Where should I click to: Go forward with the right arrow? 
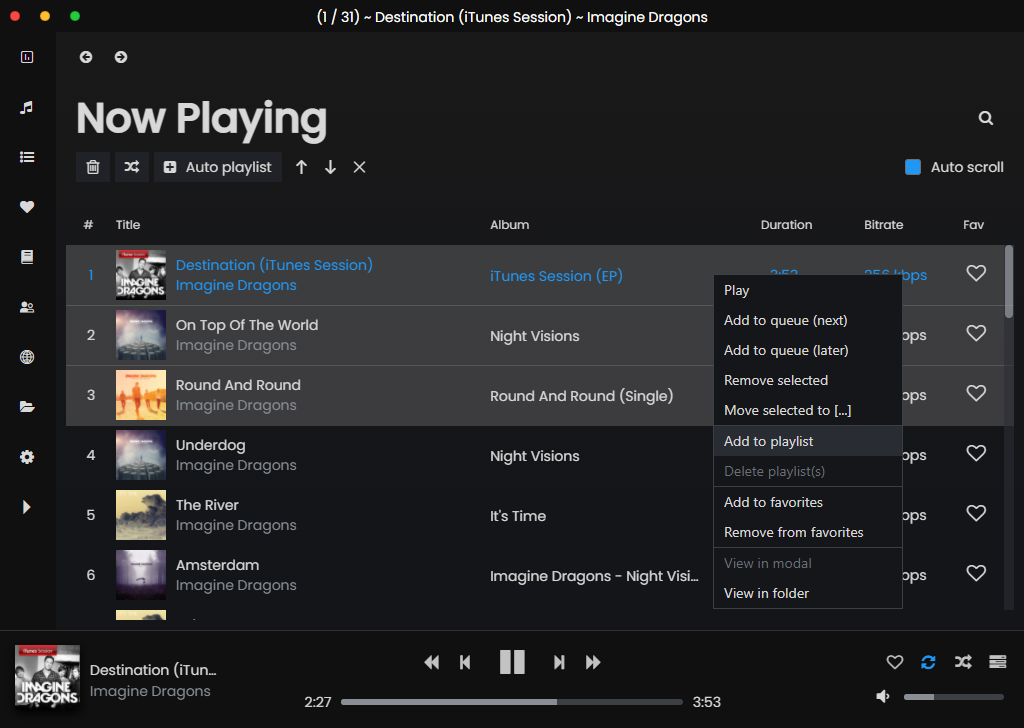pos(121,57)
